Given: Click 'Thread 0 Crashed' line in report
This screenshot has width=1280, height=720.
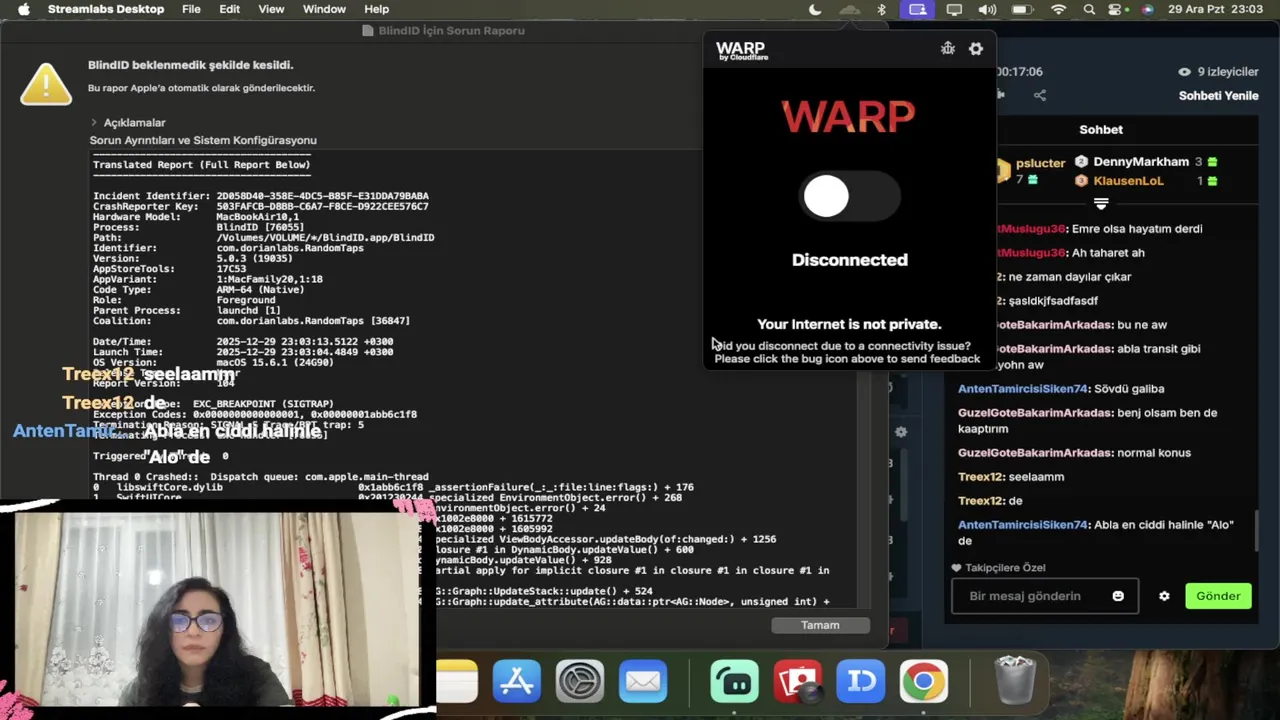Looking at the screenshot, I should tap(261, 477).
